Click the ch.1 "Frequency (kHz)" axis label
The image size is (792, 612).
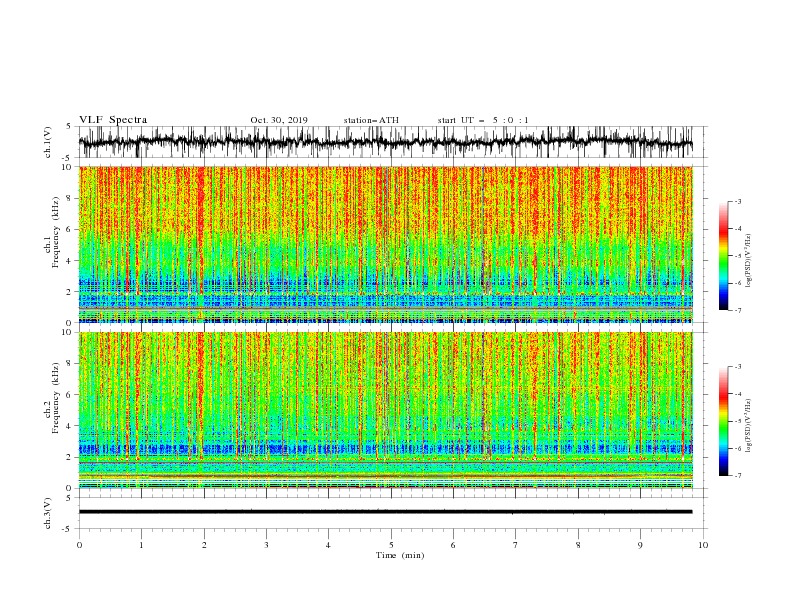[x=56, y=232]
